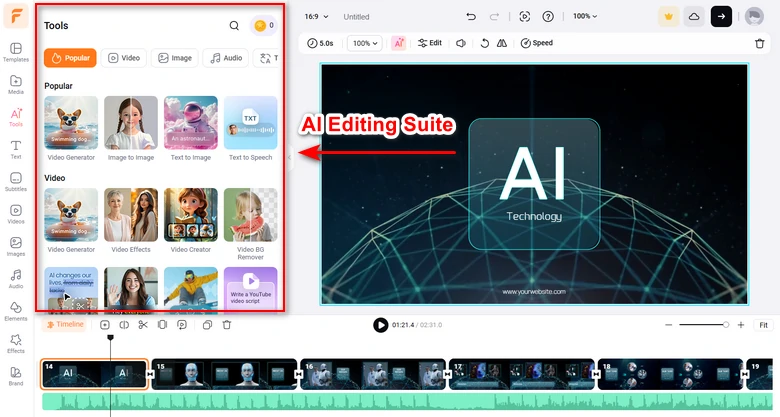The width and height of the screenshot is (780, 417).
Task: Click the add scene icon in timeline toolbar
Action: pos(104,325)
